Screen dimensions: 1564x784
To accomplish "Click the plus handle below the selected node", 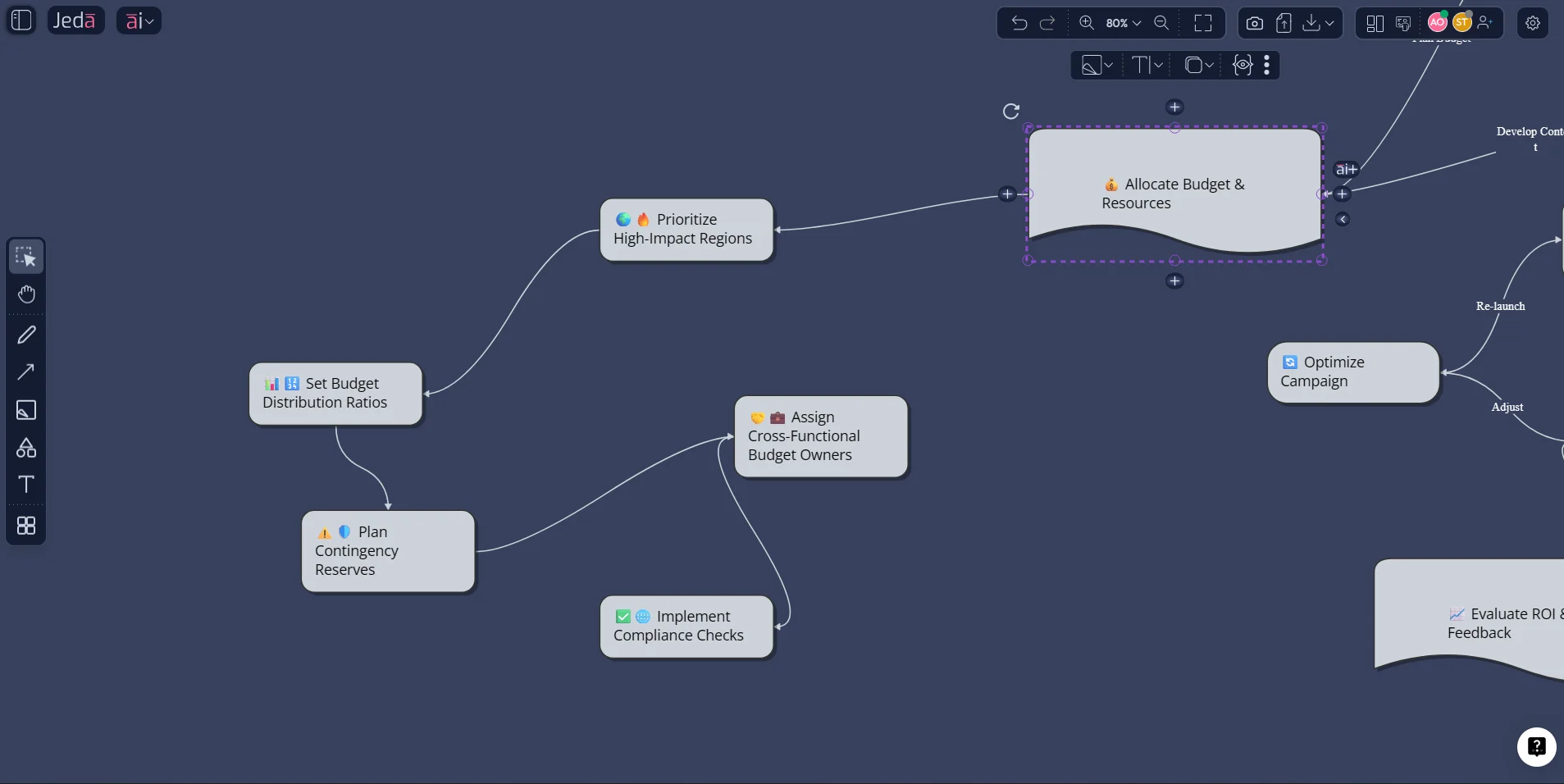I will point(1175,281).
